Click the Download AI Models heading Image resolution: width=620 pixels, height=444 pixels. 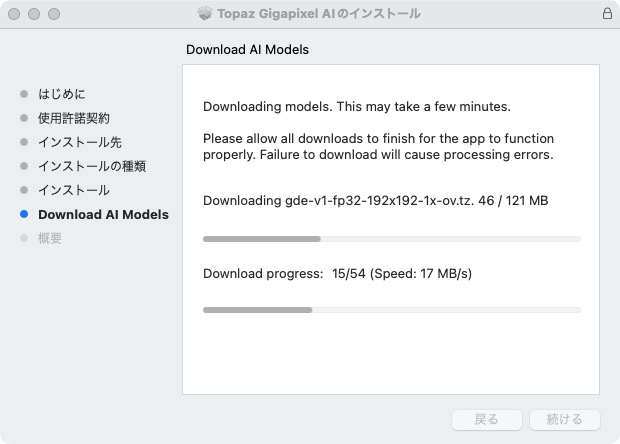pos(248,49)
